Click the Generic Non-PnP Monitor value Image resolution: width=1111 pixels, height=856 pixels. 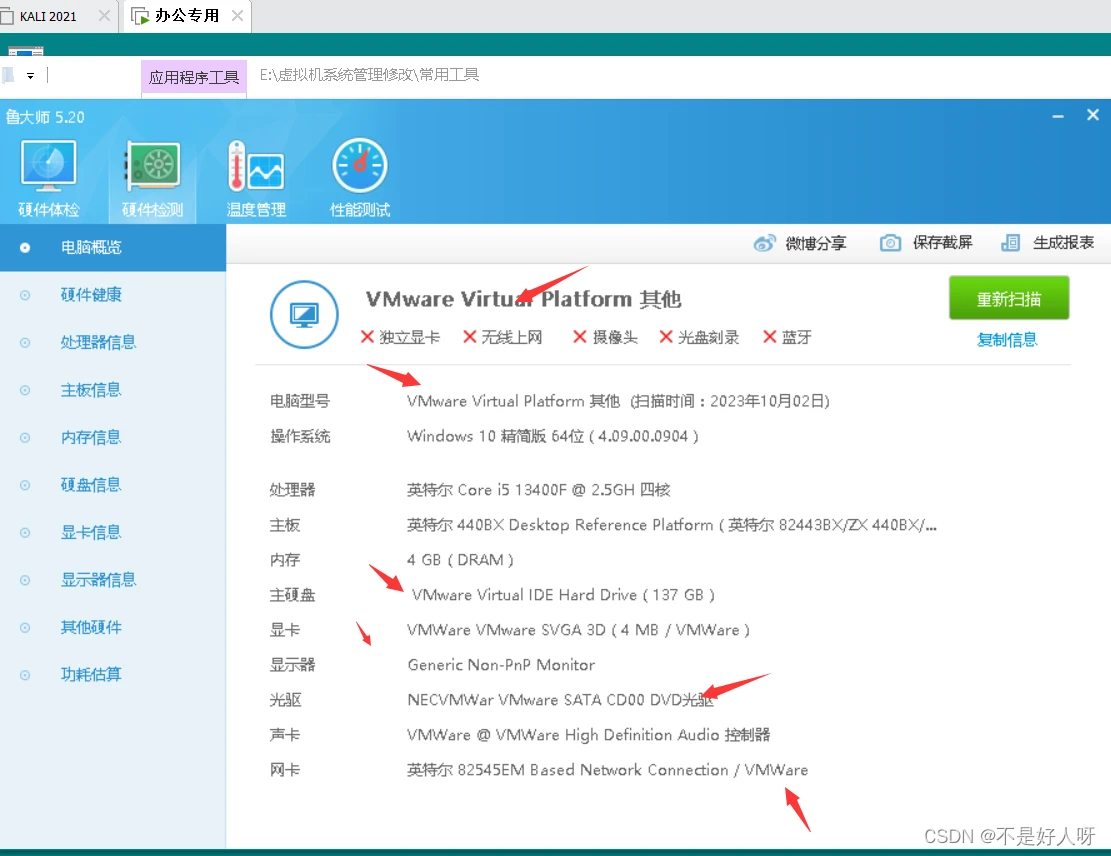pyautogui.click(x=501, y=665)
